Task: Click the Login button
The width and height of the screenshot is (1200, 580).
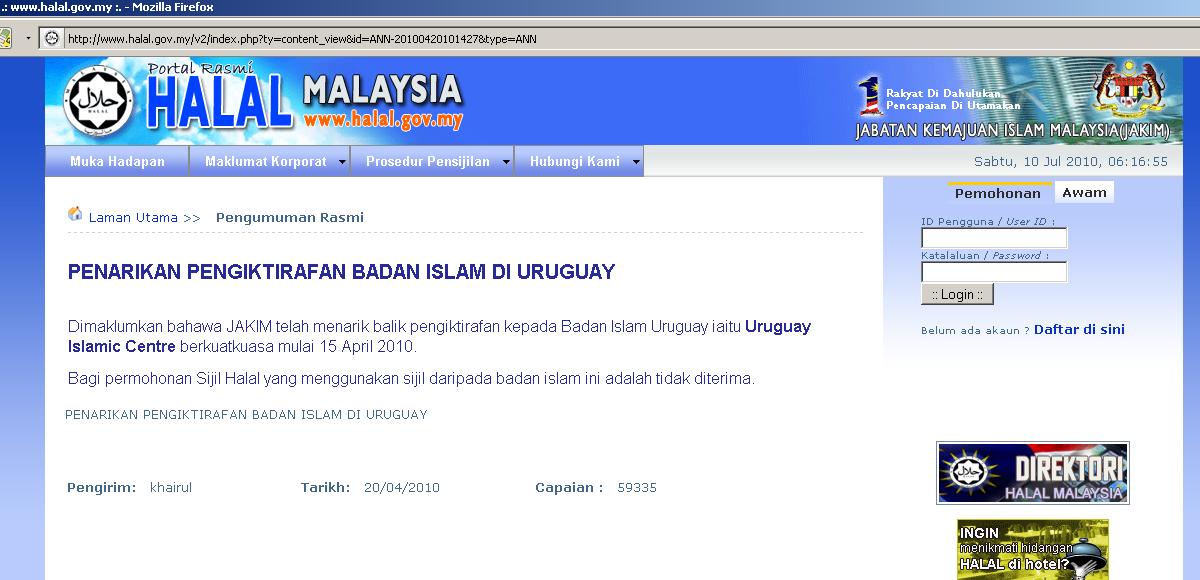Action: click(x=957, y=295)
